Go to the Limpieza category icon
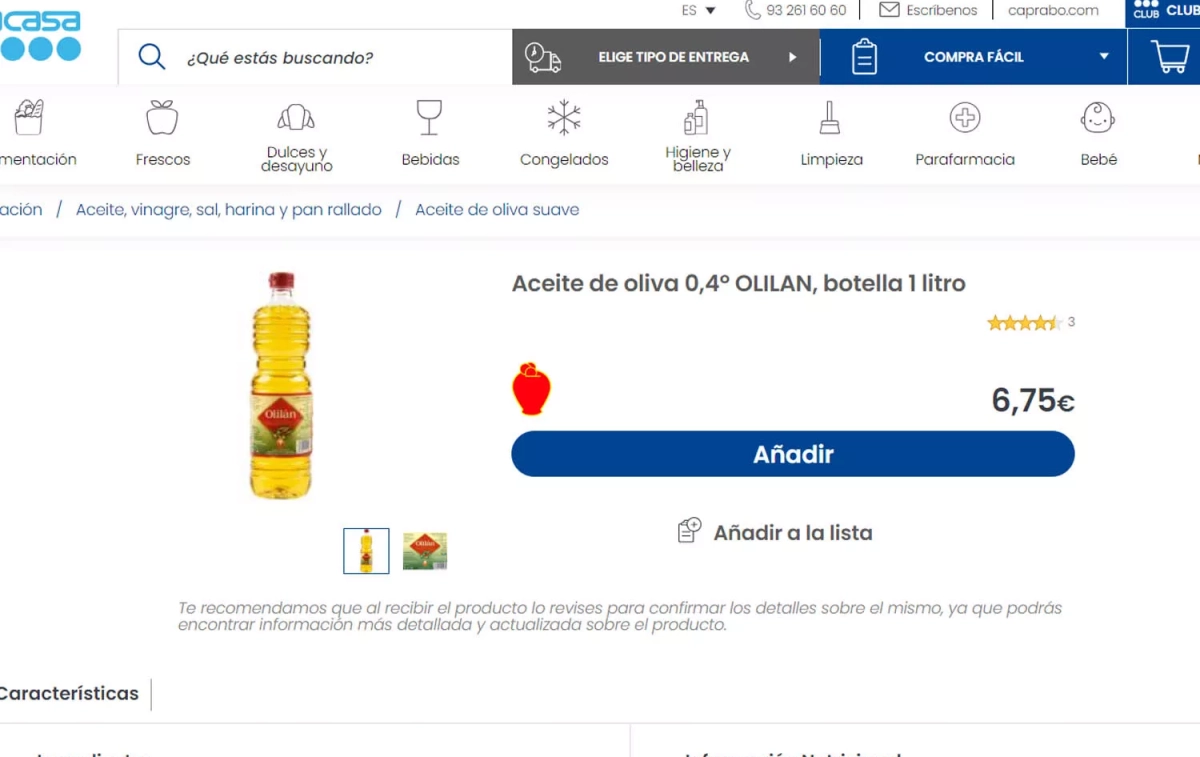This screenshot has width=1200, height=757. click(x=830, y=118)
